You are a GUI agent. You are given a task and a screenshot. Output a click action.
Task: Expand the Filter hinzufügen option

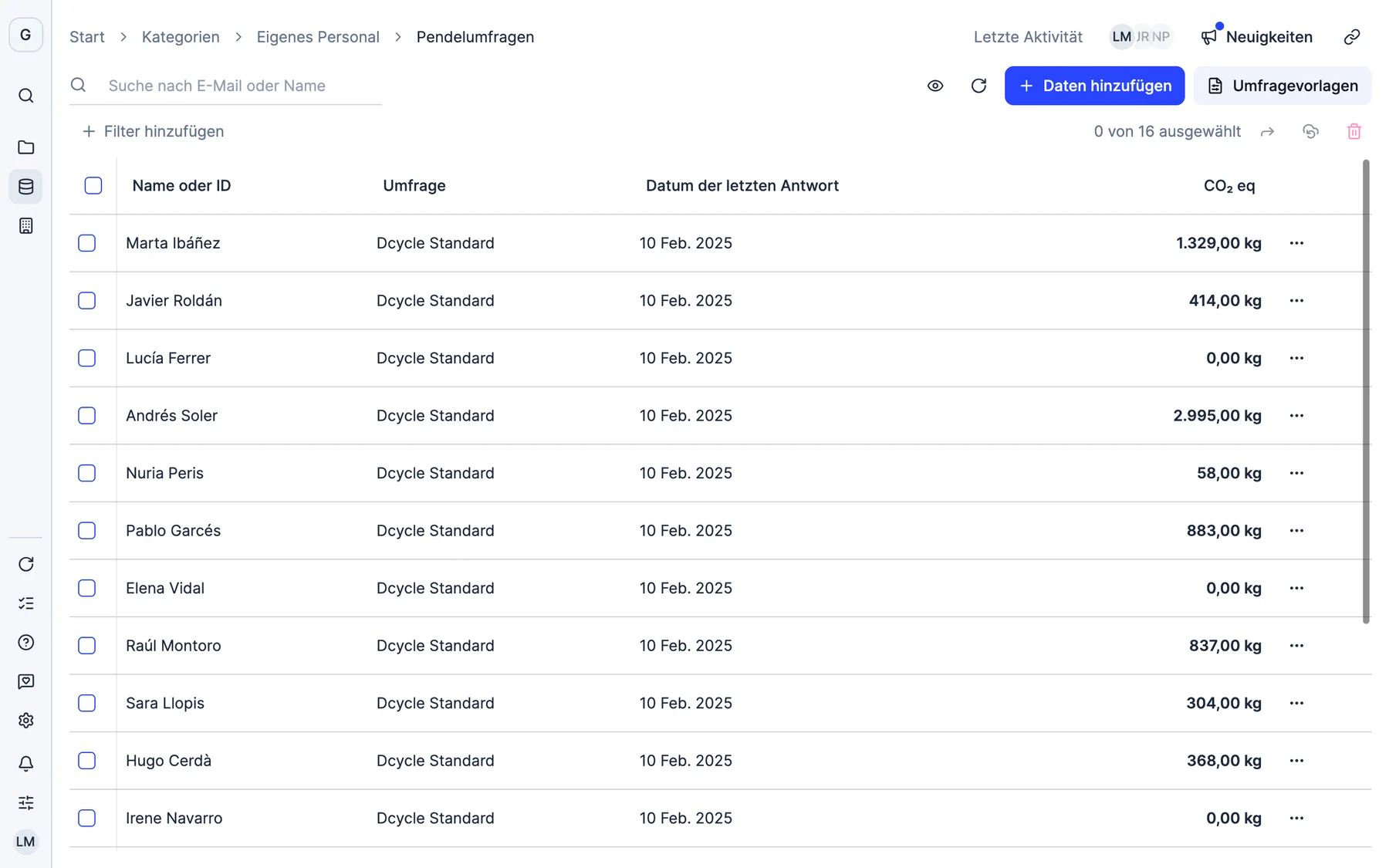pos(153,131)
